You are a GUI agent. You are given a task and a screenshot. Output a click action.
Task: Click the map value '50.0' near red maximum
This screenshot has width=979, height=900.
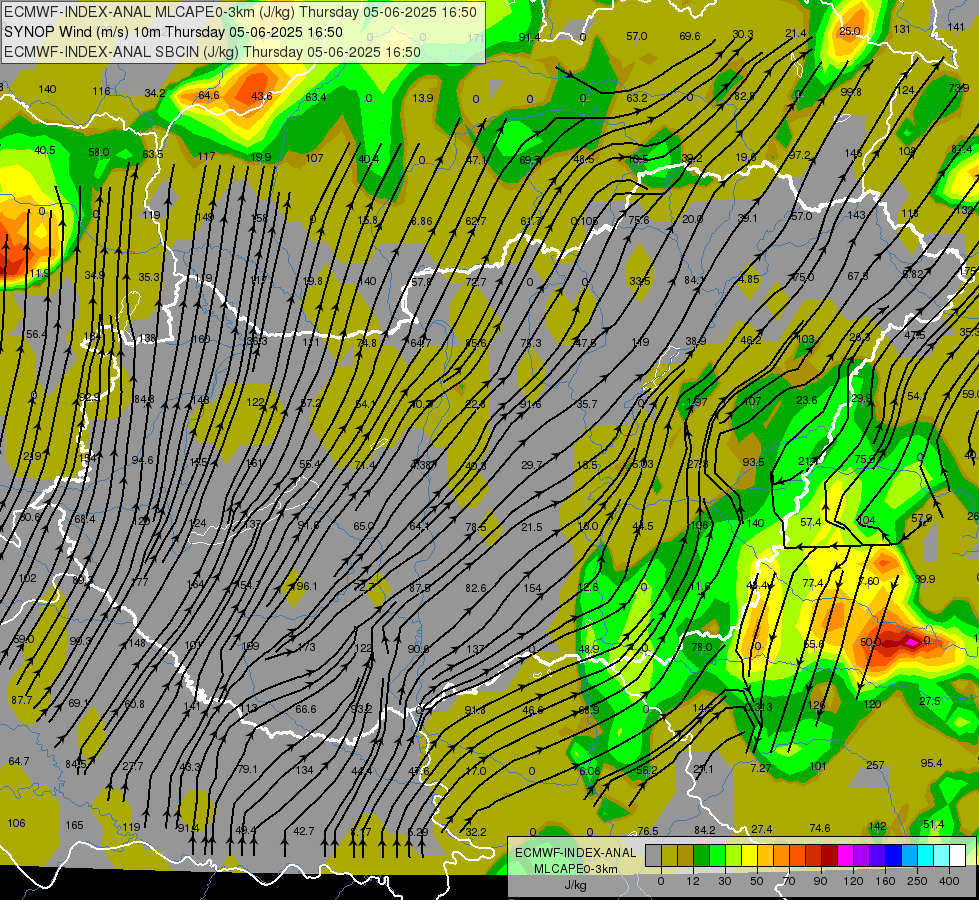click(870, 642)
